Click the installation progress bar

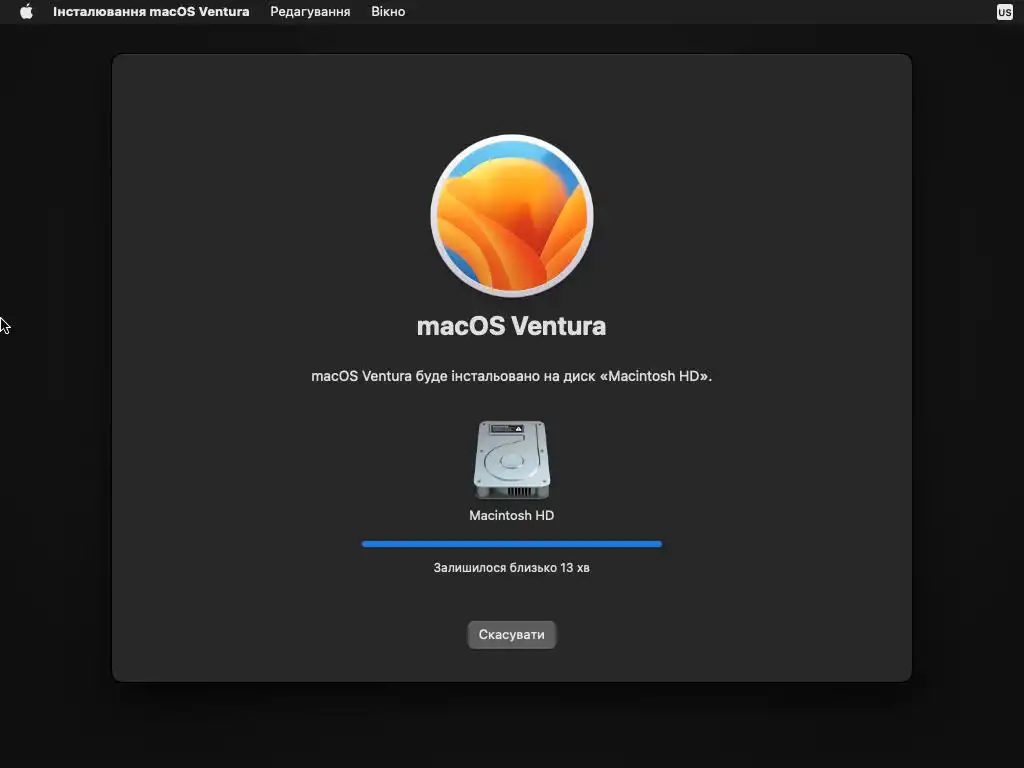tap(511, 544)
